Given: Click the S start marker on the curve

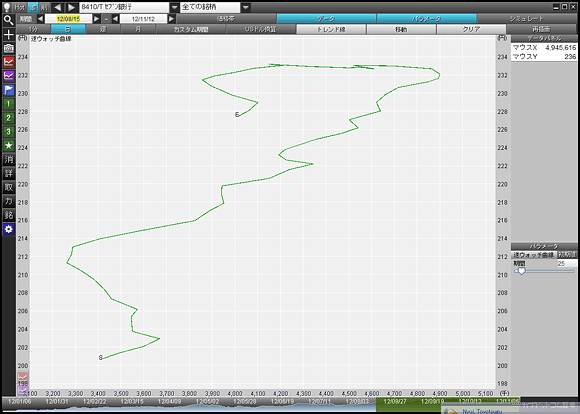Looking at the screenshot, I should pos(101,358).
